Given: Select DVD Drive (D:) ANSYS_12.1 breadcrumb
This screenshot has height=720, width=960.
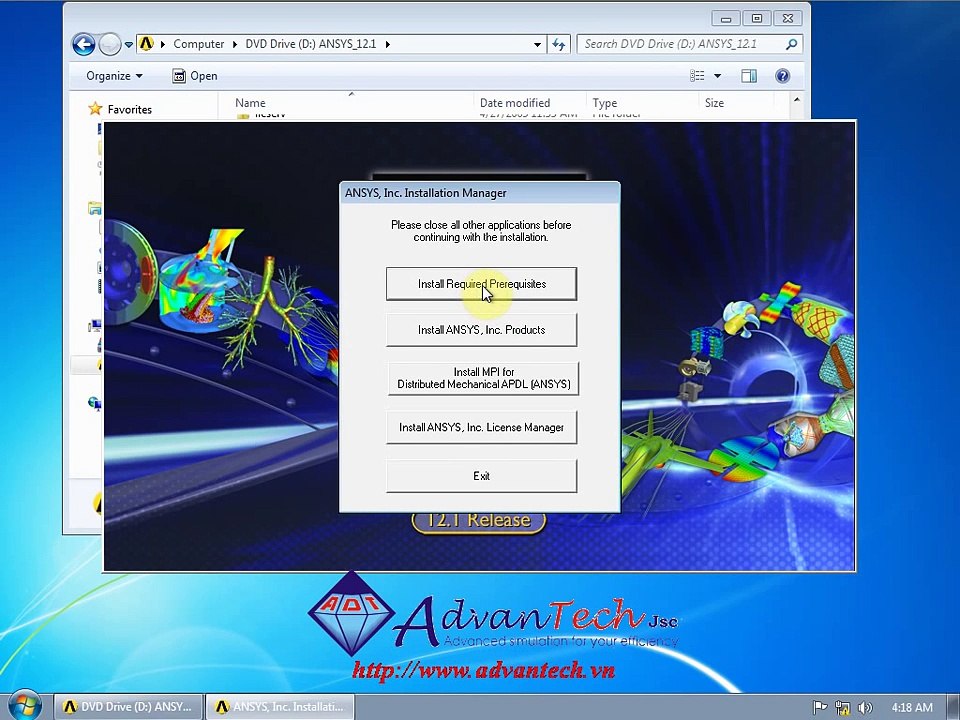Looking at the screenshot, I should [310, 43].
